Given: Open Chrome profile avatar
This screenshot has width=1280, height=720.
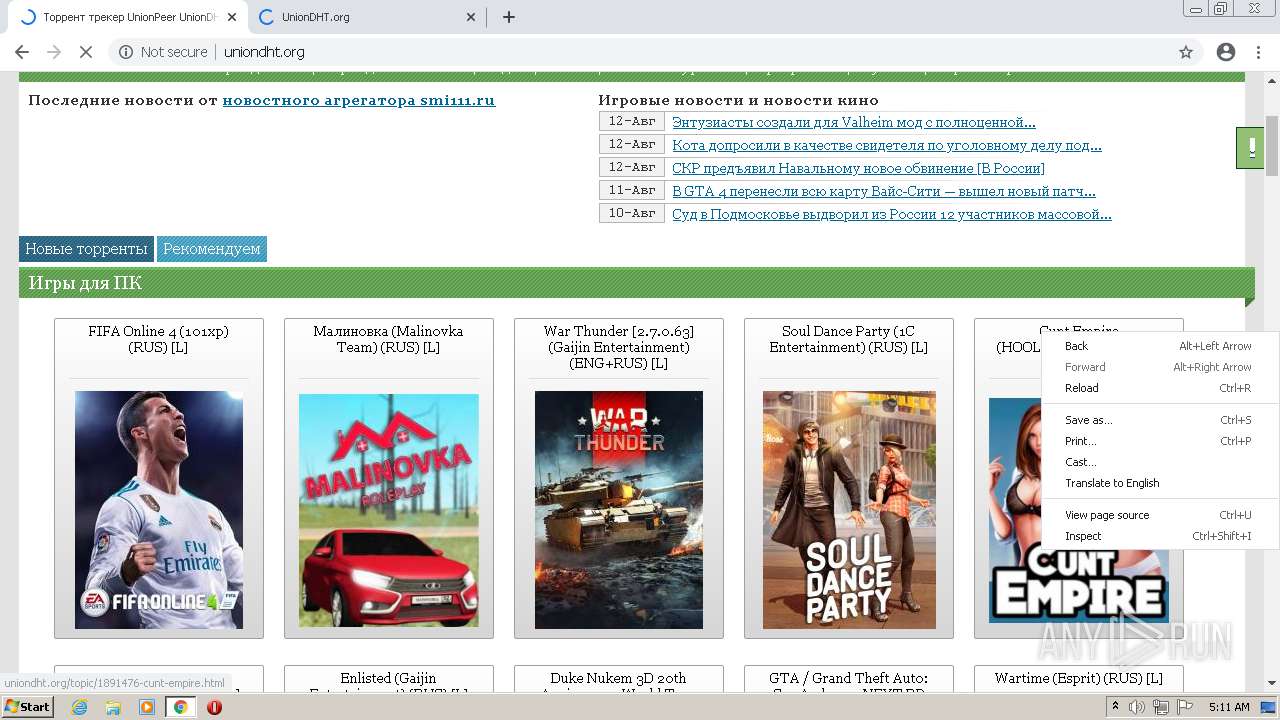Looking at the screenshot, I should (1226, 52).
